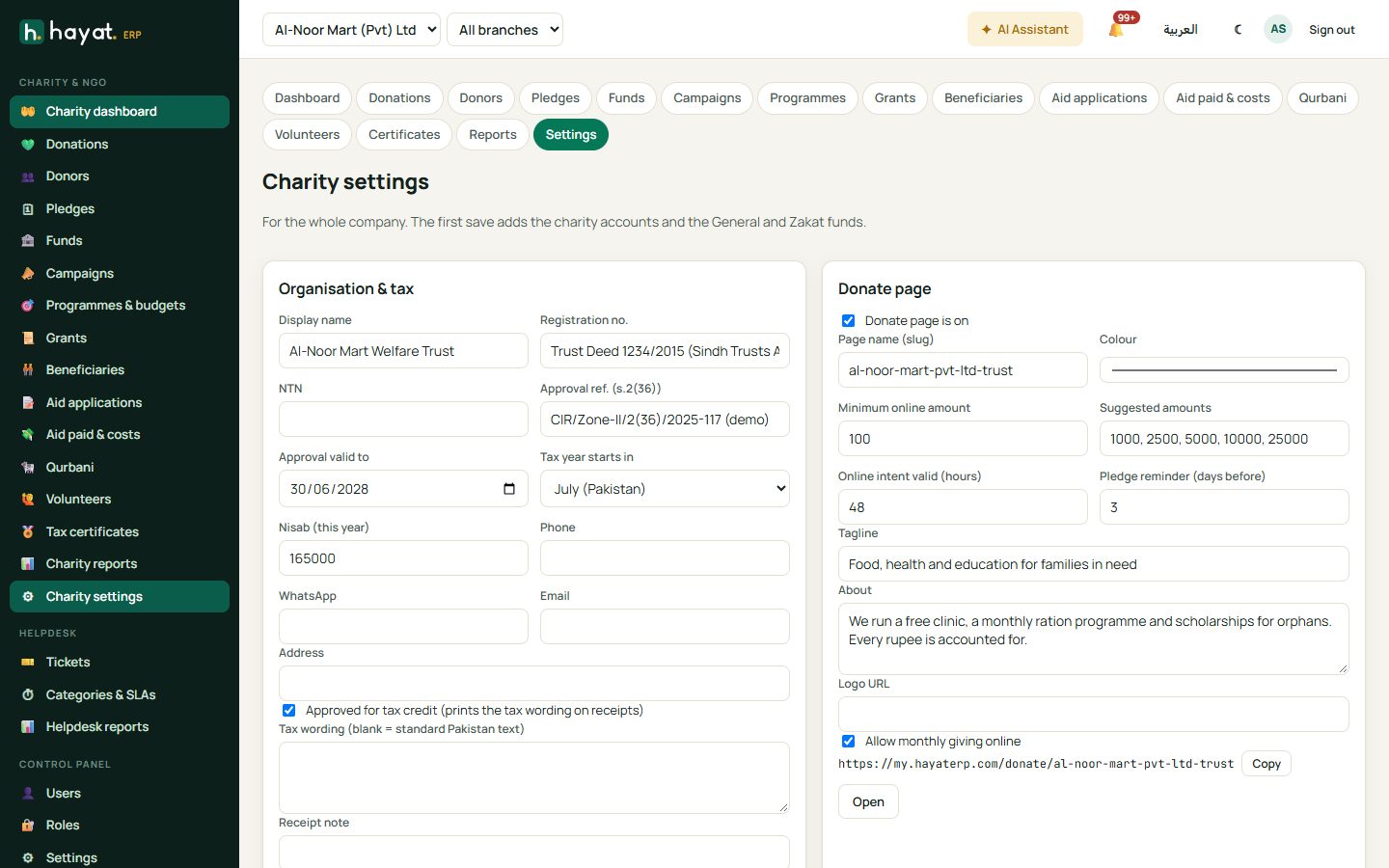
Task: Click the Pledges icon in sidebar
Action: pos(28,209)
